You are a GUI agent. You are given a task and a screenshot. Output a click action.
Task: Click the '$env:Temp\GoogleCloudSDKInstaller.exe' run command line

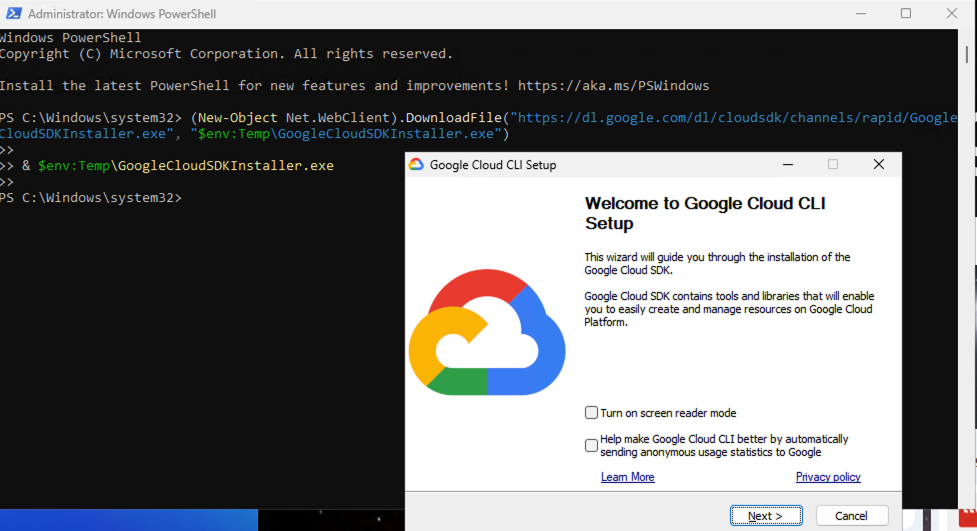pos(186,166)
